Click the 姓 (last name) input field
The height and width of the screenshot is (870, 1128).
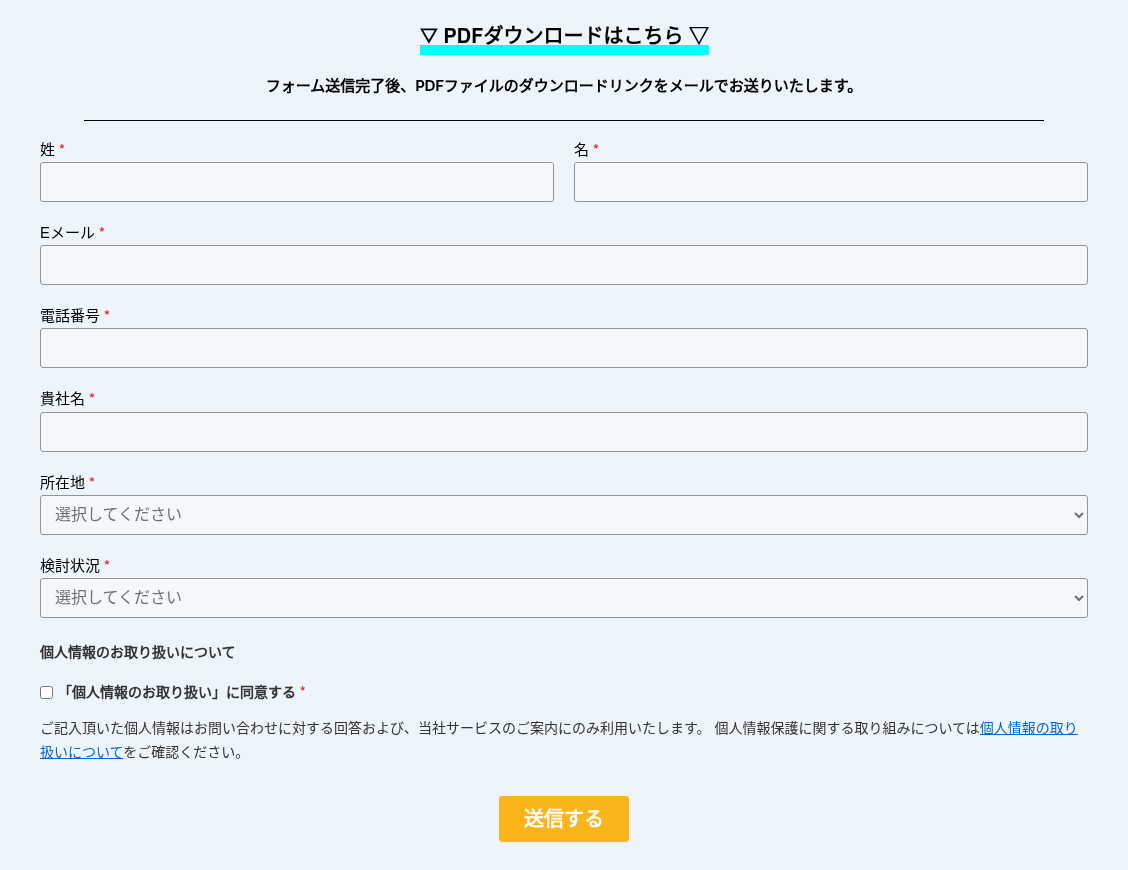296,182
